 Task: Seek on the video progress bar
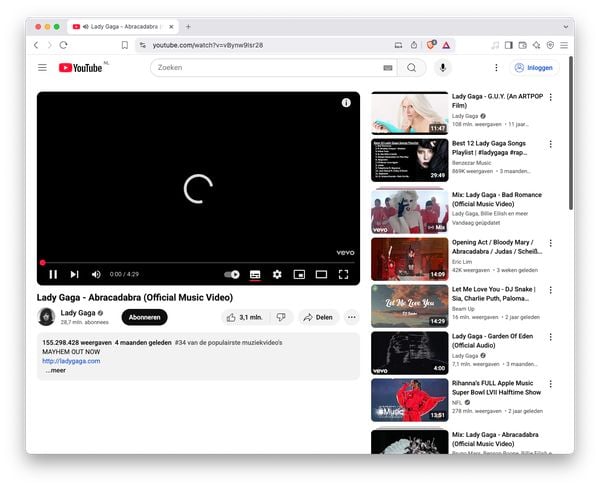point(198,263)
